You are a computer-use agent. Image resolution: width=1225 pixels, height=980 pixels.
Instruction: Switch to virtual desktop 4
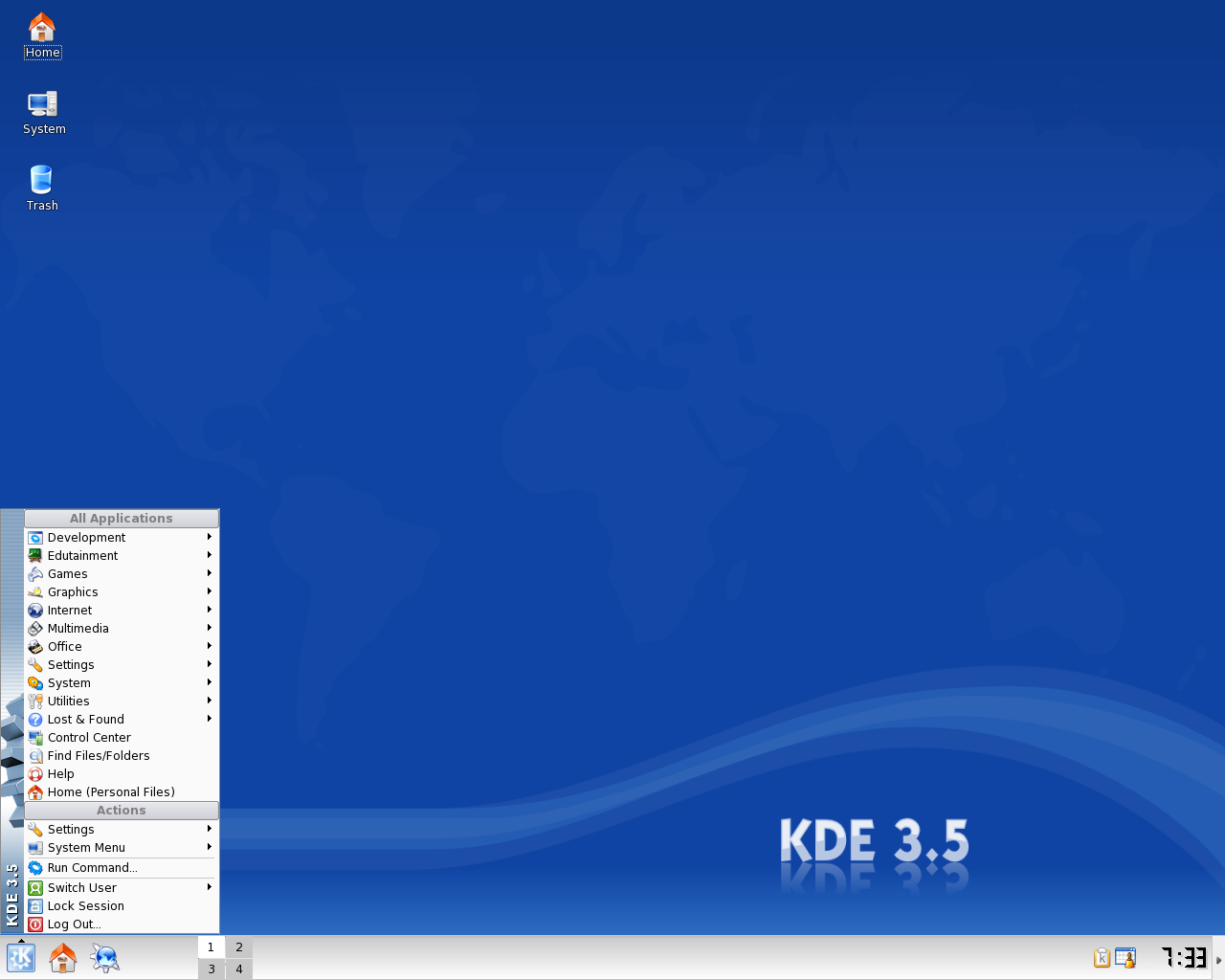239,969
